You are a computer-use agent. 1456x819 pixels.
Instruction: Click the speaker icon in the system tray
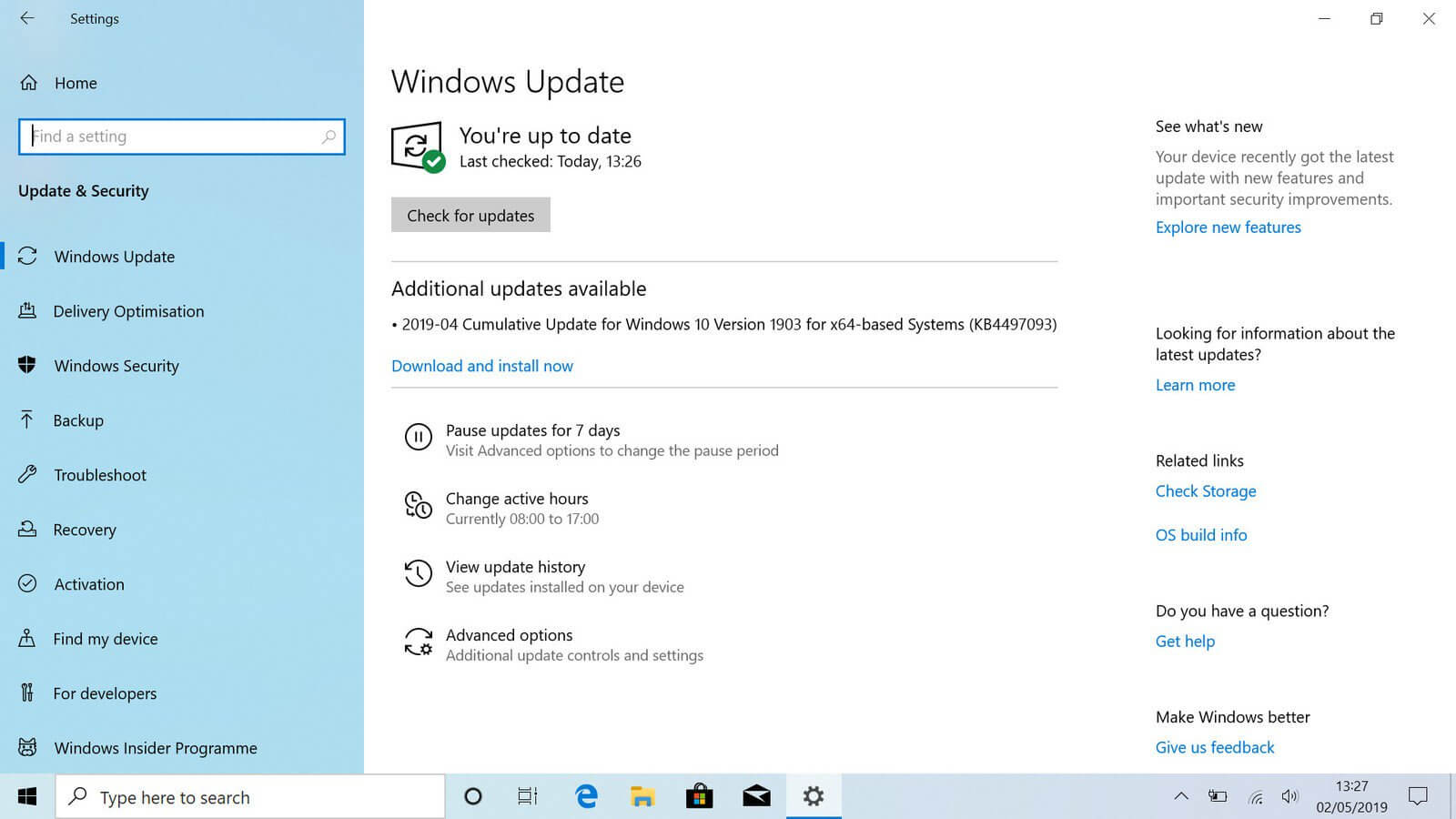point(1289,796)
